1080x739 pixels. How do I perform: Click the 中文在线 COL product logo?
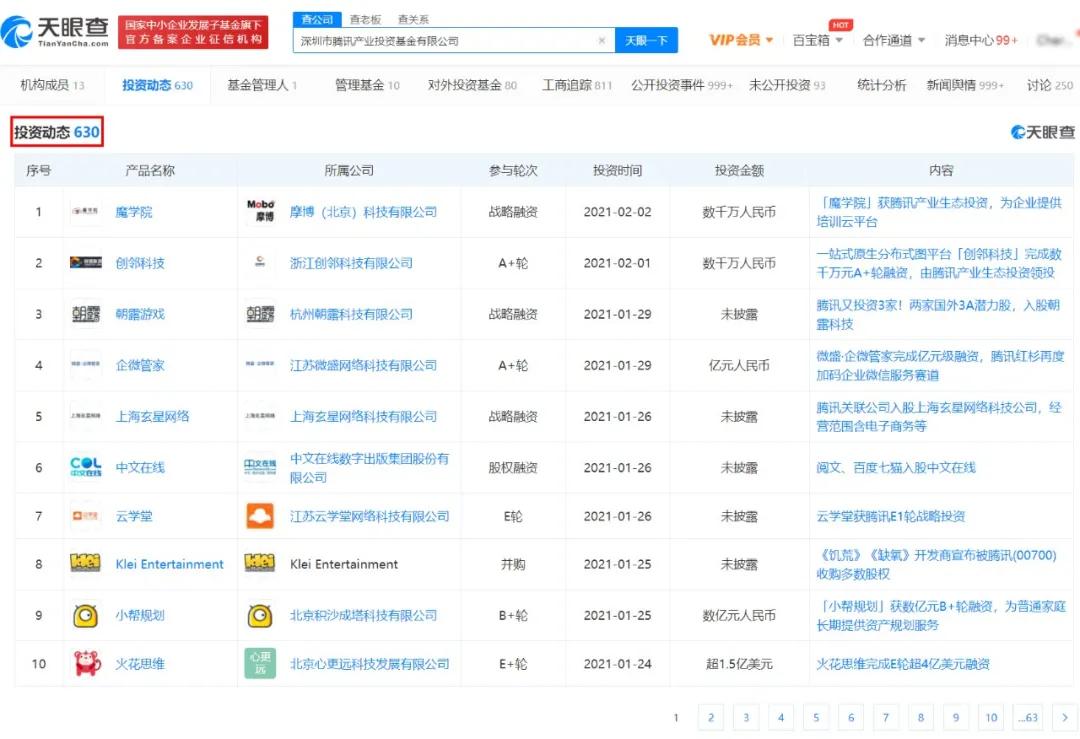click(x=85, y=467)
